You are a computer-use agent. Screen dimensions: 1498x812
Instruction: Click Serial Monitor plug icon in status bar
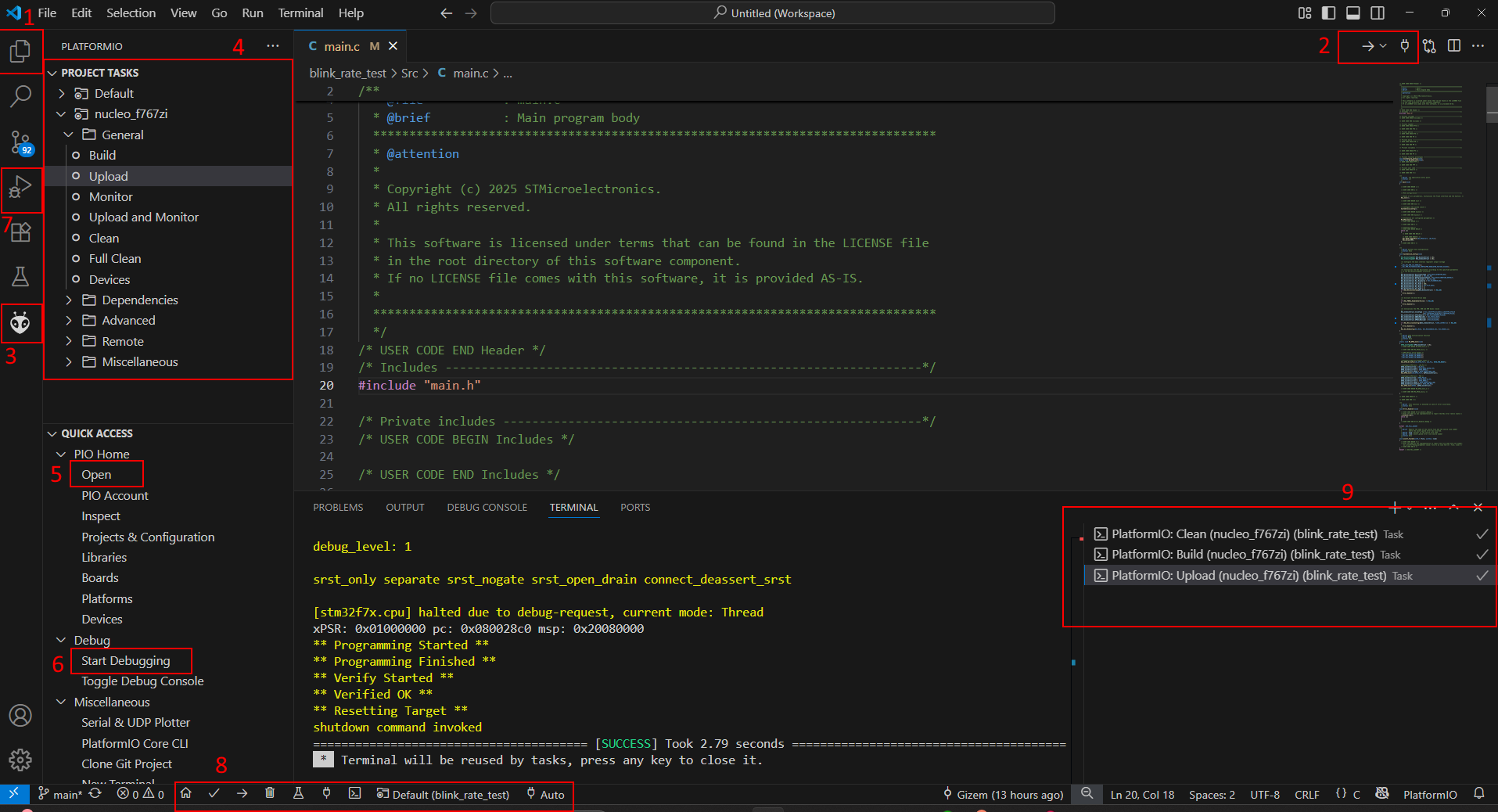pyautogui.click(x=326, y=793)
